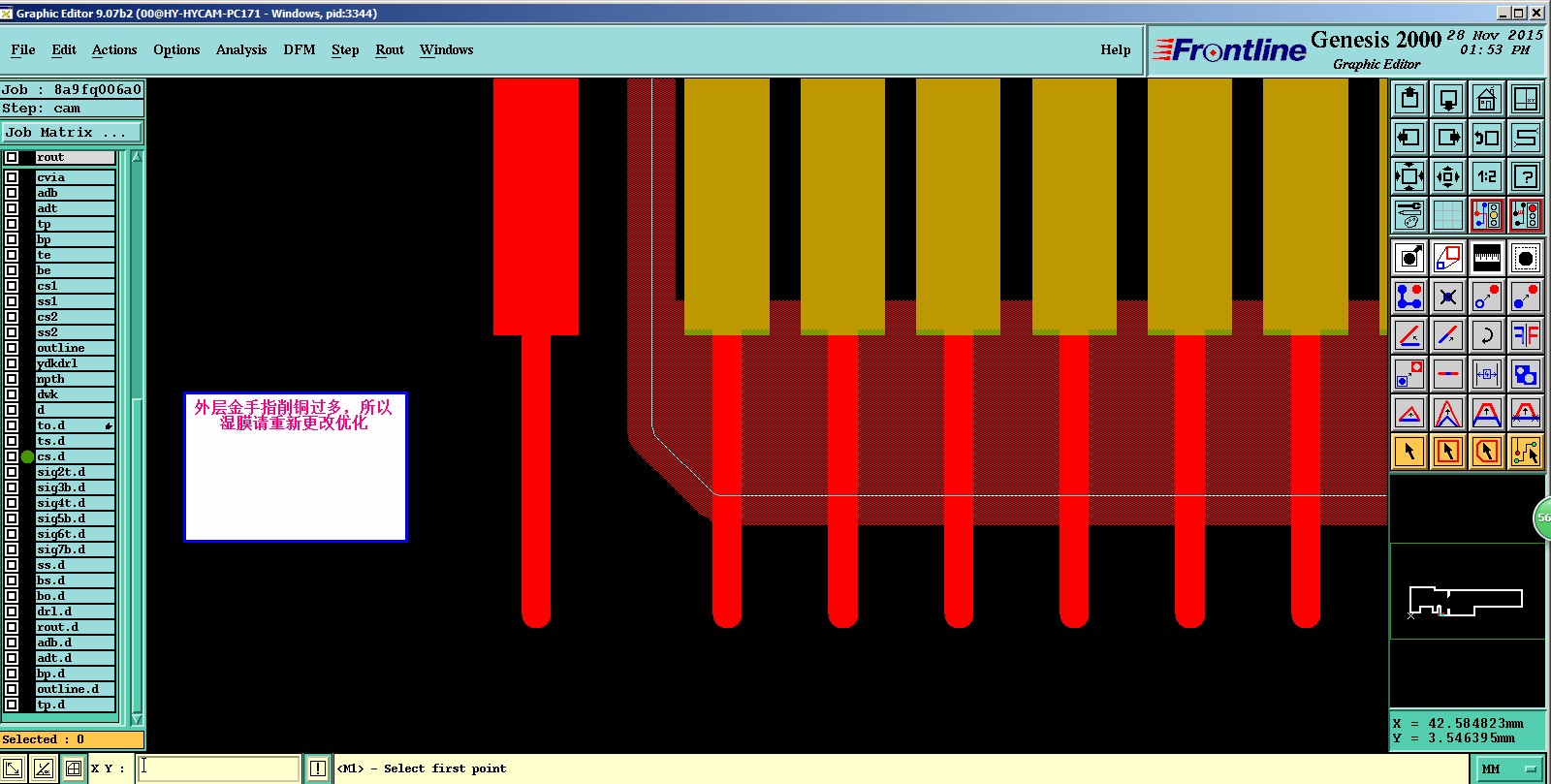Click the previous zoom undo-view icon
Screen dimensions: 1551x784
click(1487, 138)
